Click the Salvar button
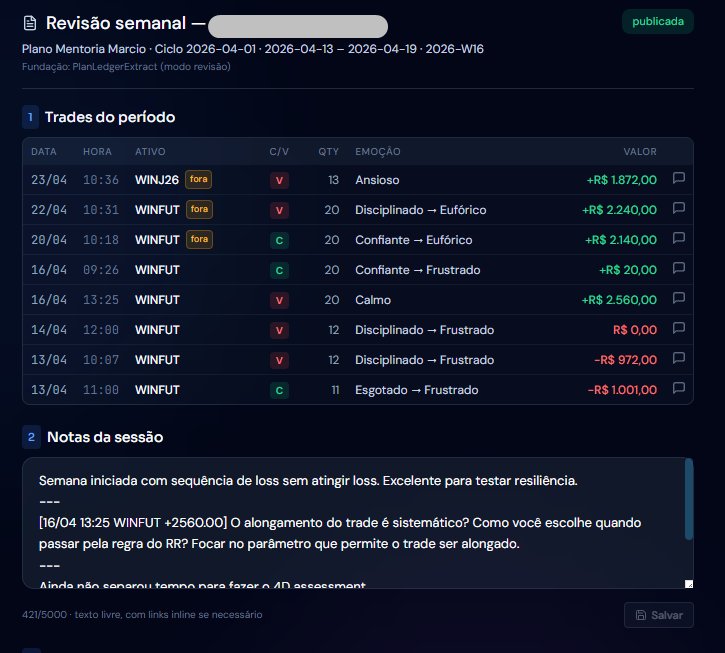The width and height of the screenshot is (725, 653). point(658,615)
